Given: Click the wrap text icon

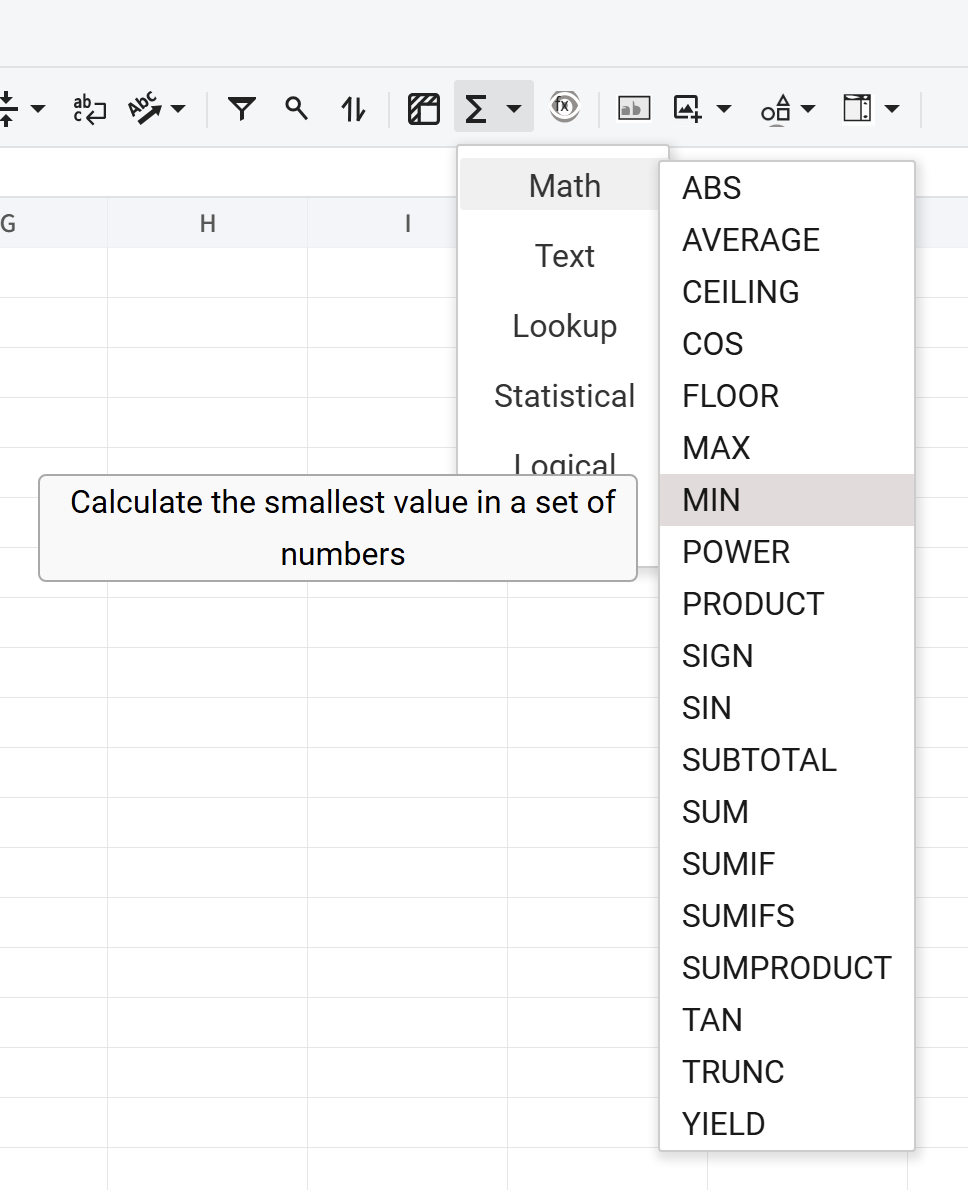Looking at the screenshot, I should coord(90,108).
